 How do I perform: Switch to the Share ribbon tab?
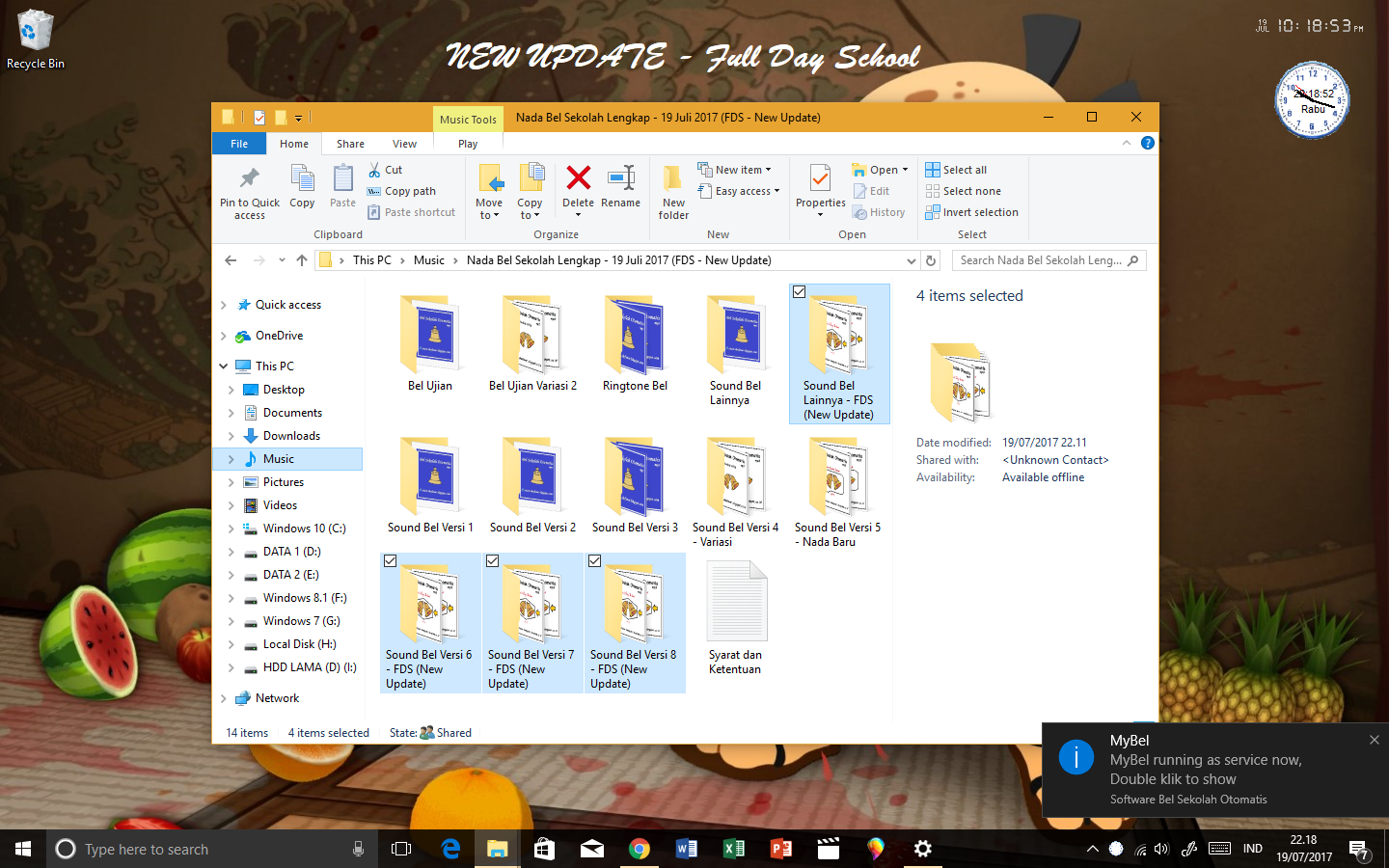pos(350,144)
